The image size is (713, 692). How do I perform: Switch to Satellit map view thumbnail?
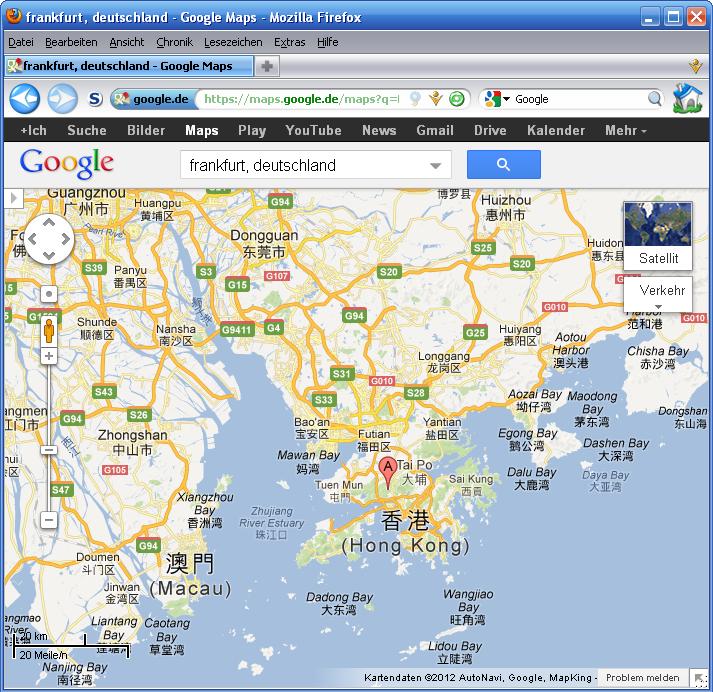click(658, 236)
